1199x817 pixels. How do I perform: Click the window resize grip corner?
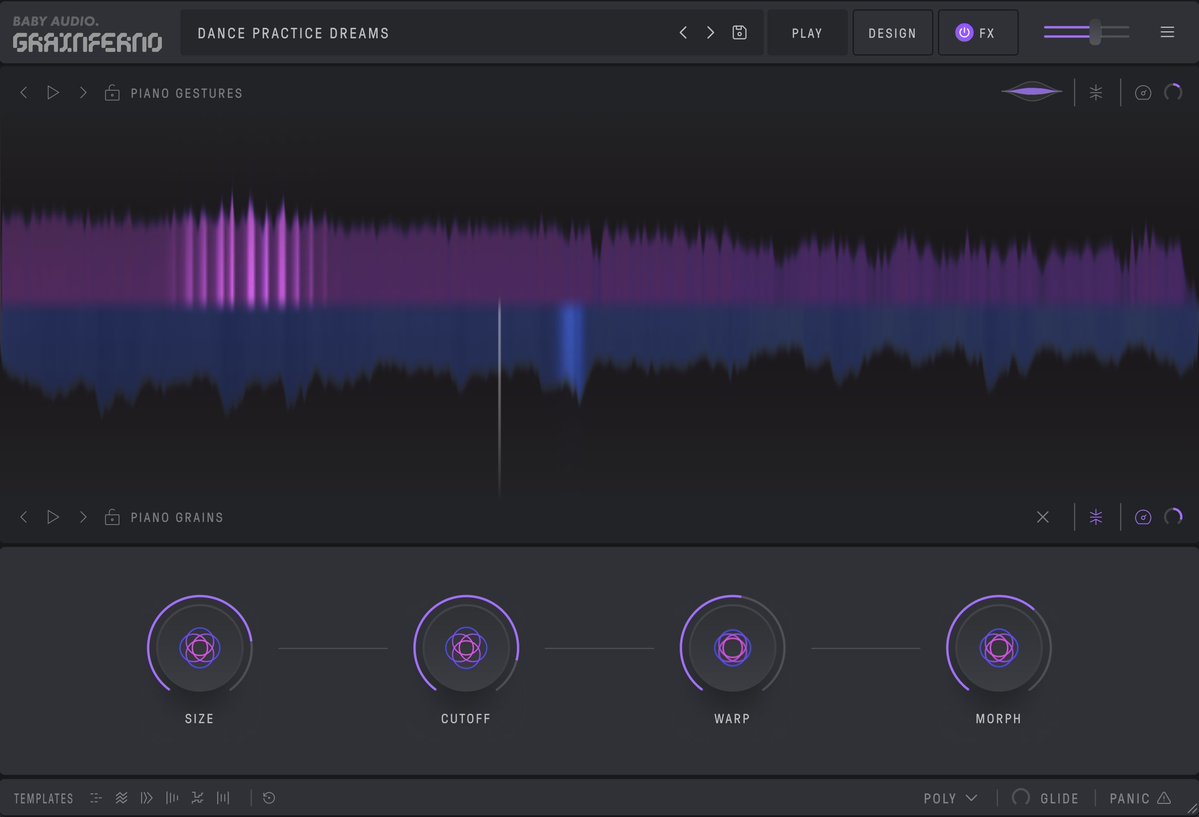point(1192,809)
